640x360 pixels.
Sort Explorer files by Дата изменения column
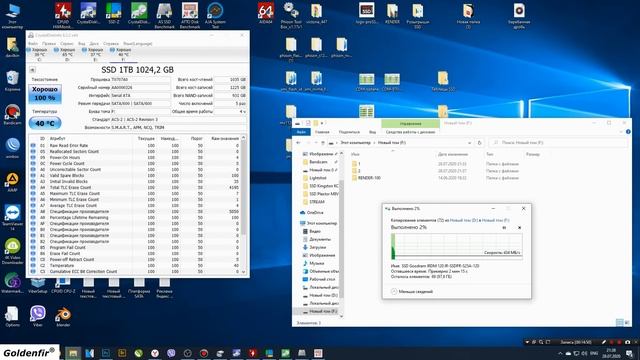[453, 154]
